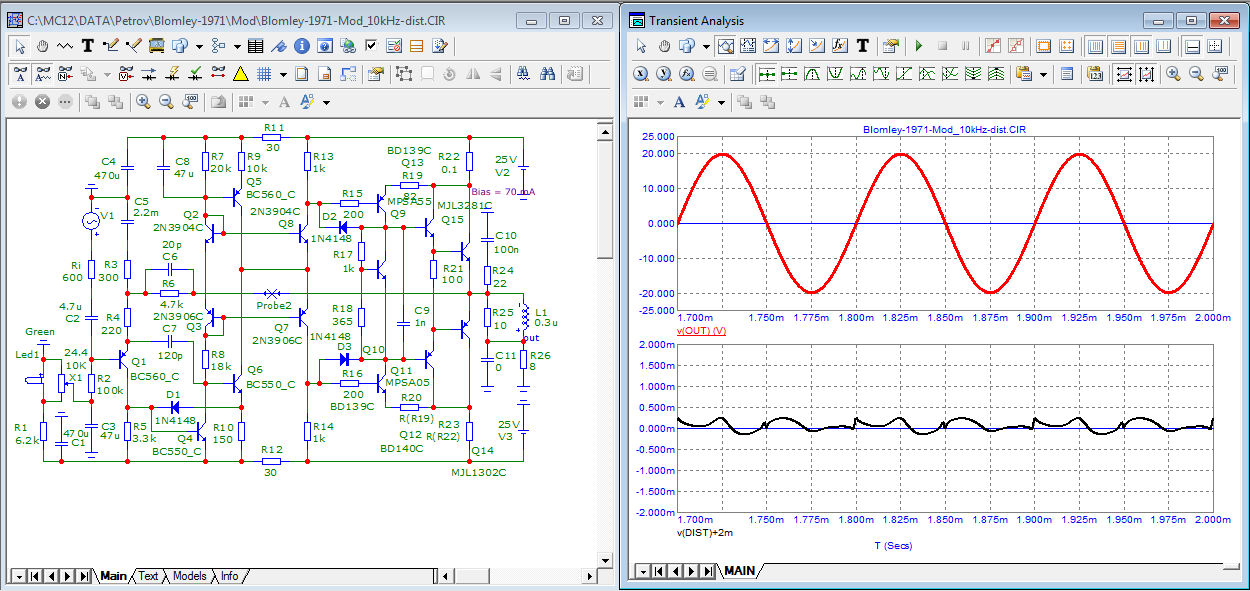Open dropdown arrow next to grid icon

coord(283,74)
